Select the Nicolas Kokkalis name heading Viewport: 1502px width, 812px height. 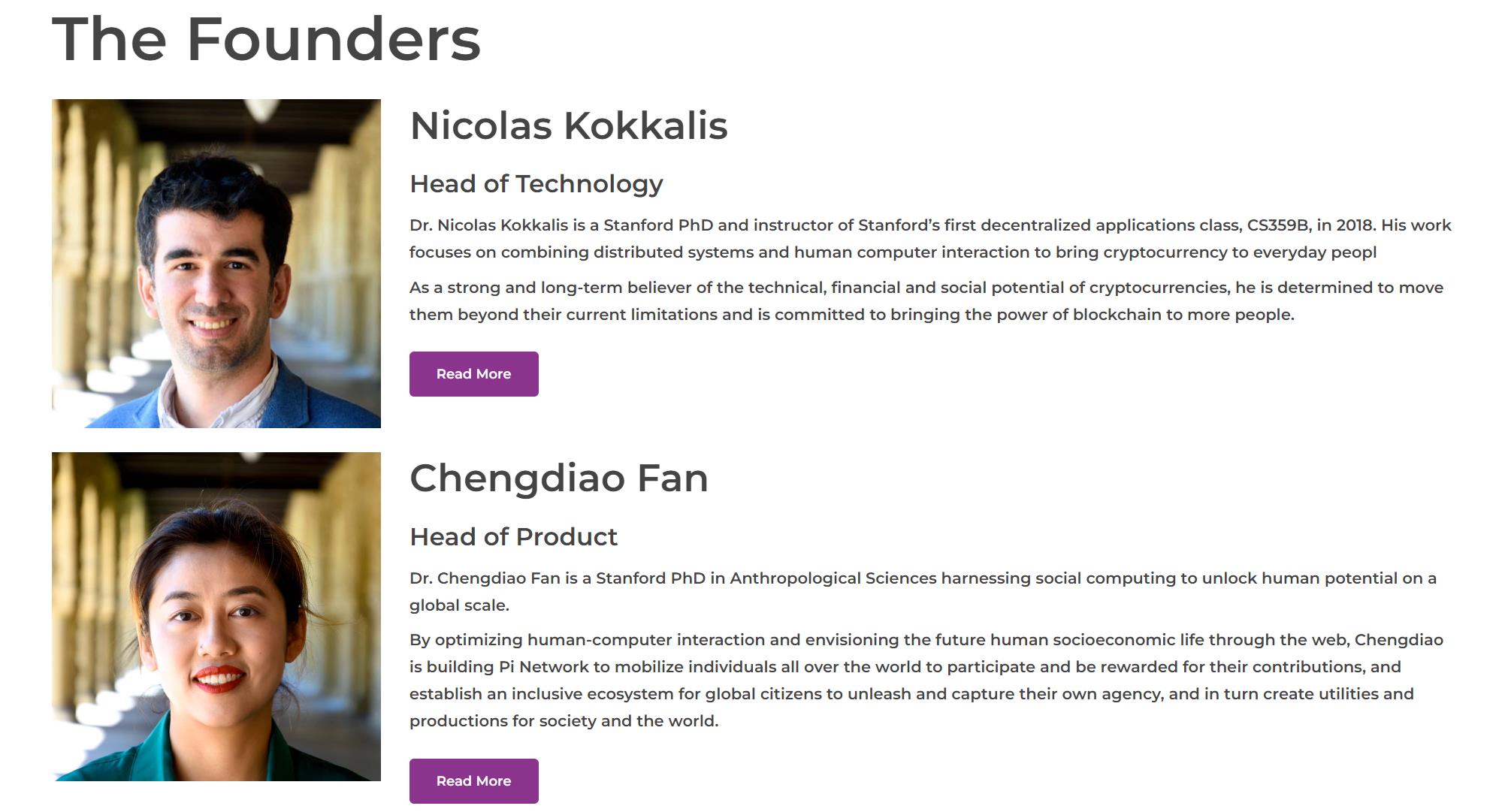[569, 125]
